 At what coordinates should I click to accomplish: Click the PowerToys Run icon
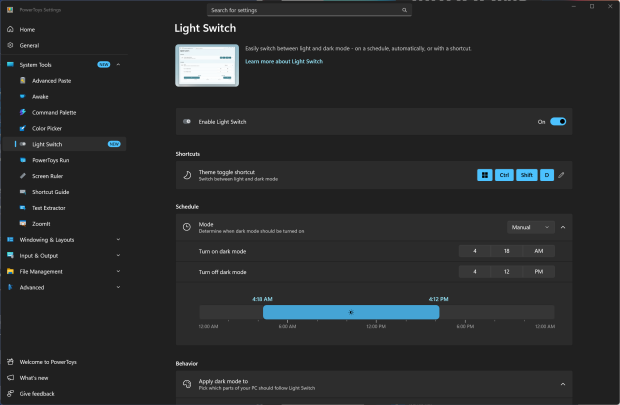23,160
